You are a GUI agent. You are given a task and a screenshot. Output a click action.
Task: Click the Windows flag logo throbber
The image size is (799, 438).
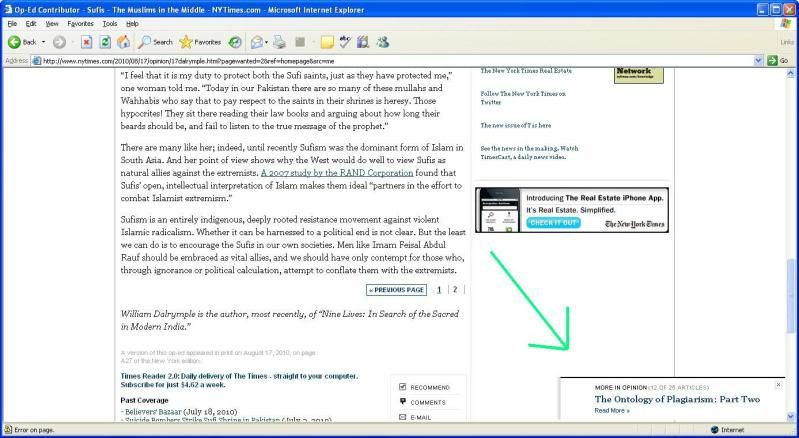click(x=785, y=23)
